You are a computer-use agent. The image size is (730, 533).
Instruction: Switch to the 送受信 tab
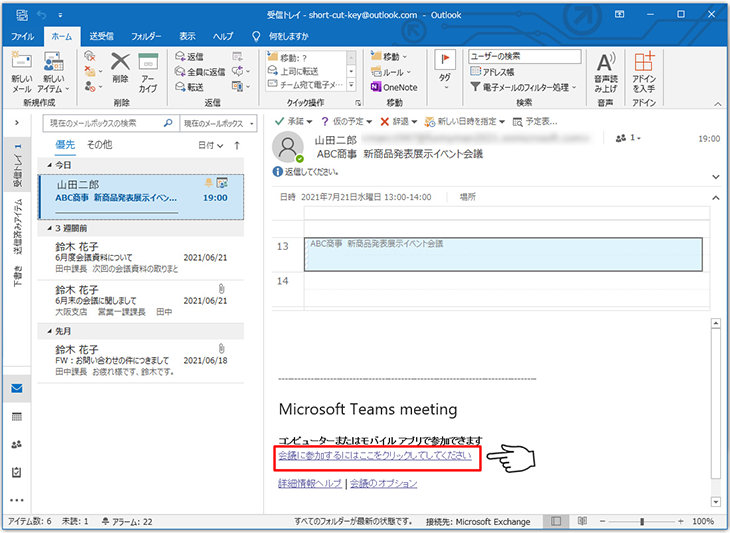(x=101, y=36)
